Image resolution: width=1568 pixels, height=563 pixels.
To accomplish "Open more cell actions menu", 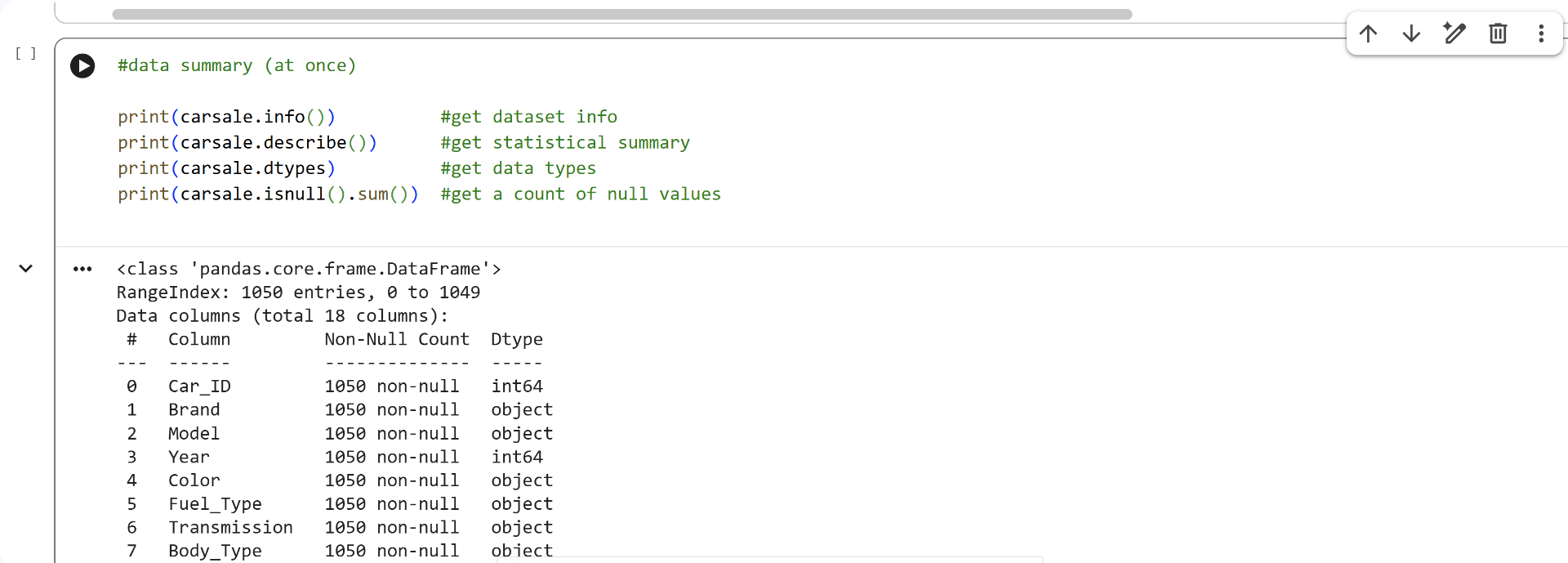I will pyautogui.click(x=1541, y=34).
